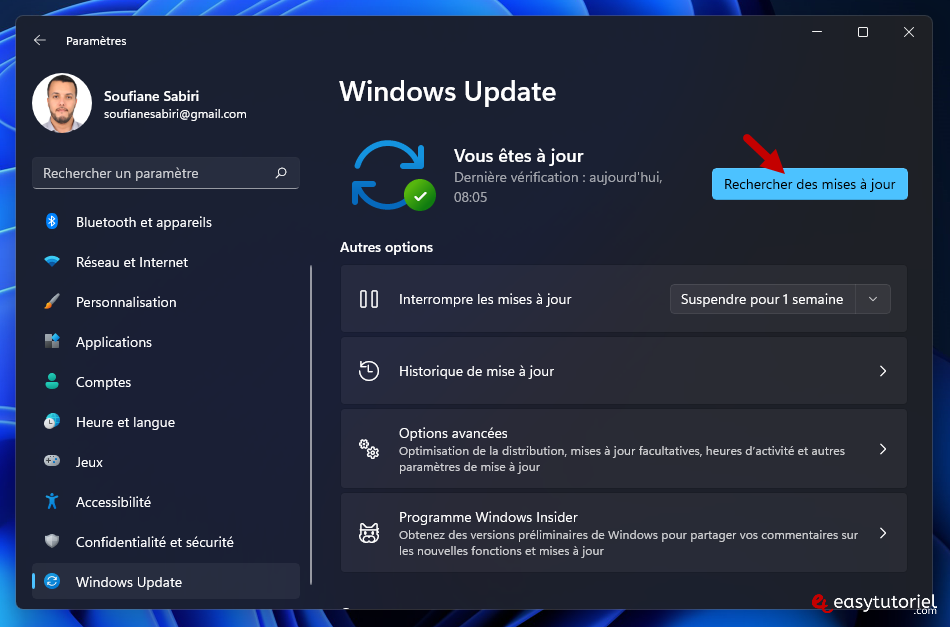Select Confidentialité et sécurité
This screenshot has width=950, height=627.
[x=165, y=542]
